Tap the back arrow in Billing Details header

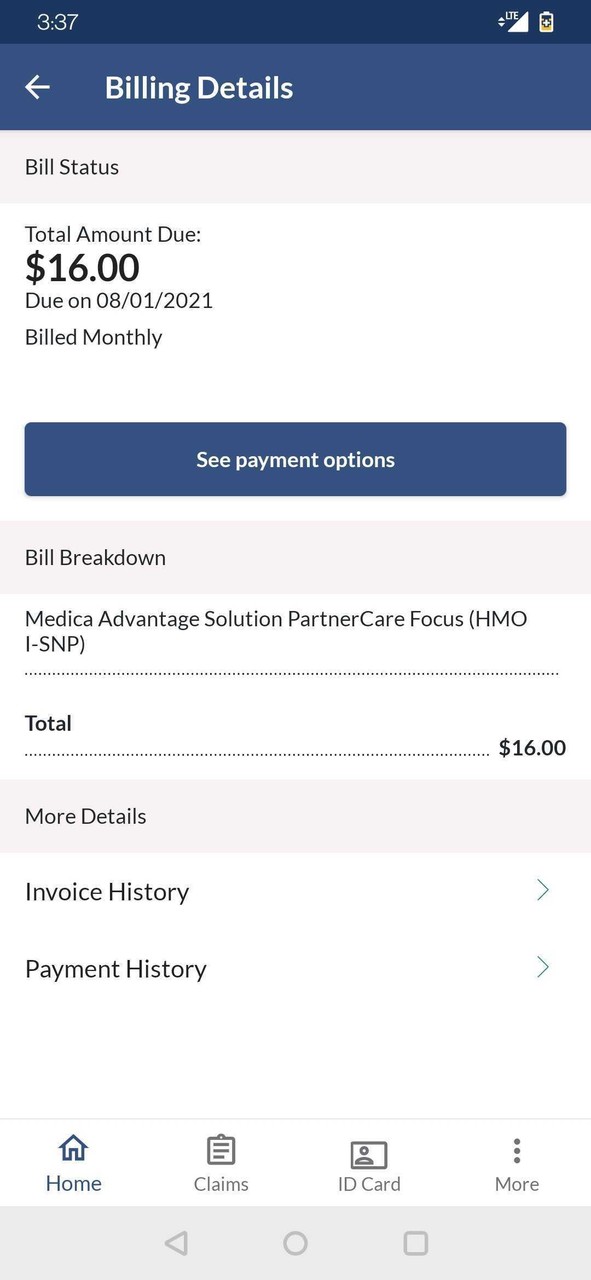(37, 87)
